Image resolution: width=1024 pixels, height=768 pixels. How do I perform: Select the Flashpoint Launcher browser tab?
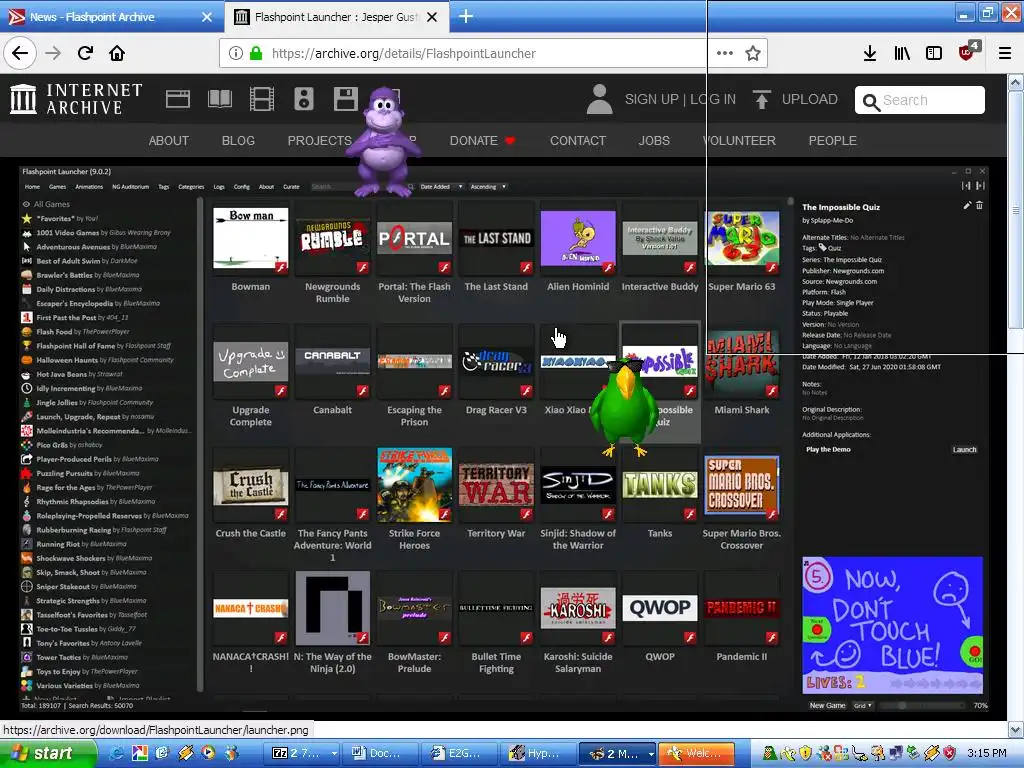click(336, 17)
